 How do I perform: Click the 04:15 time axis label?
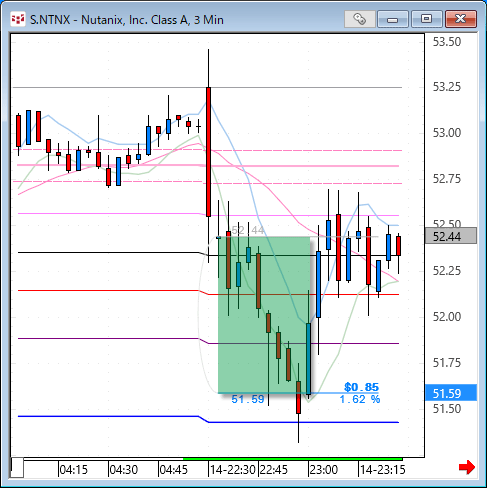[x=74, y=470]
